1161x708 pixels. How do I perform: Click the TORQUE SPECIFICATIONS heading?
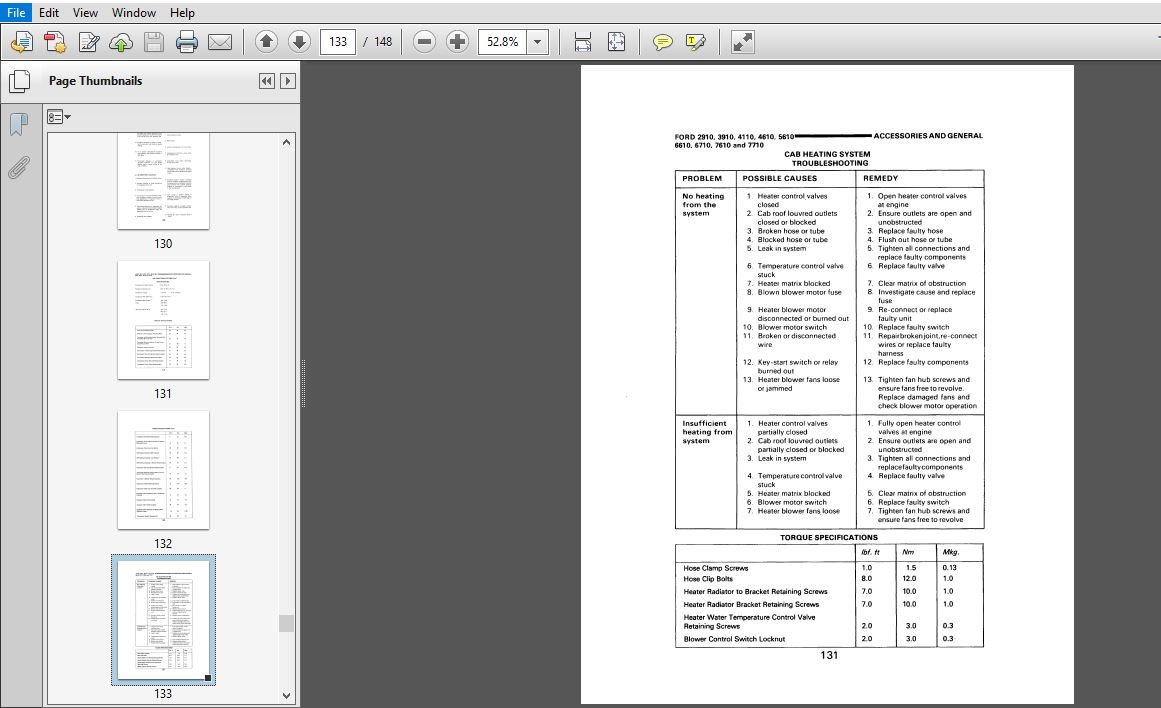(829, 538)
